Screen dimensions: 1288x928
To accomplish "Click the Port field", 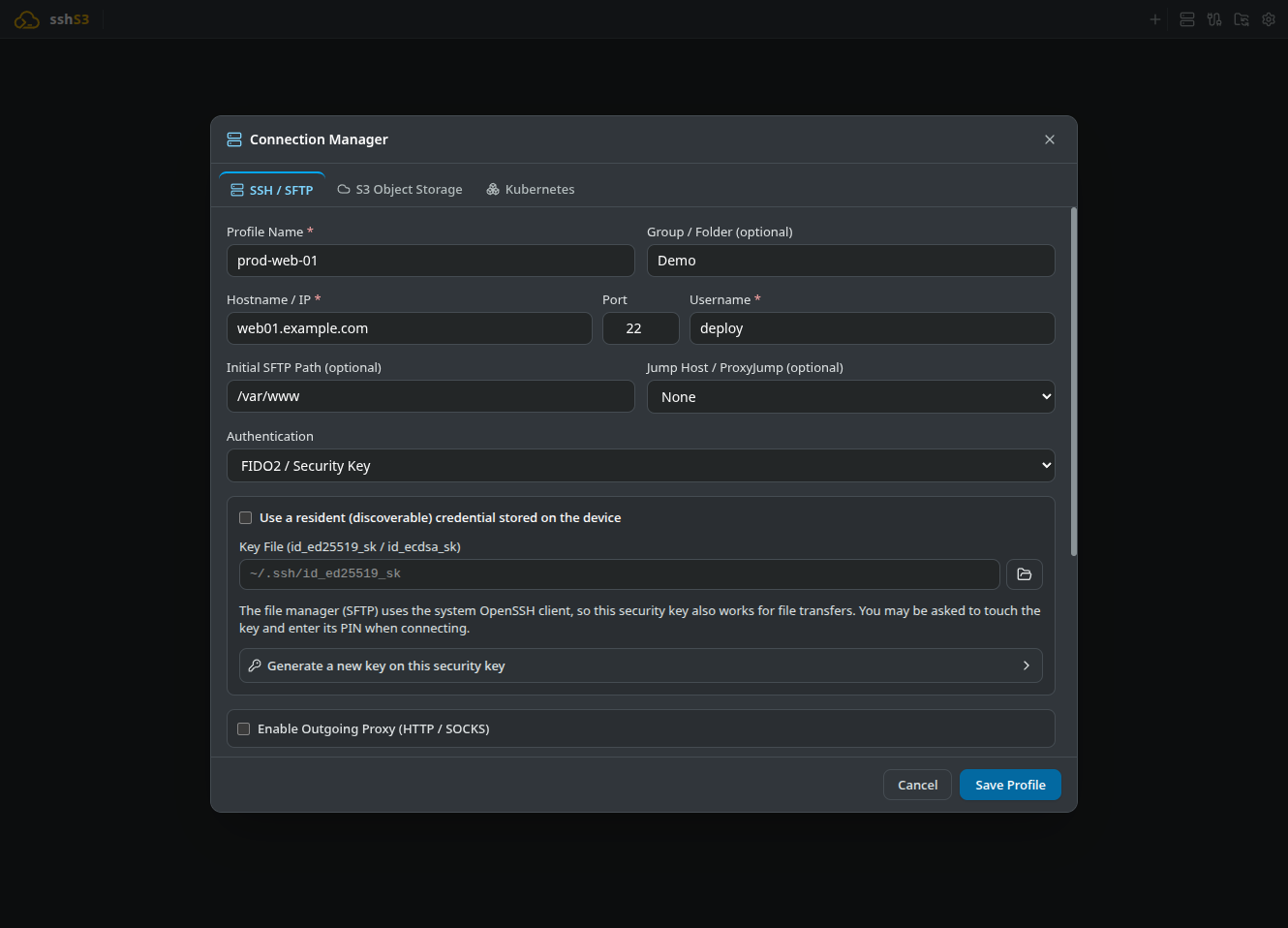I will point(641,328).
